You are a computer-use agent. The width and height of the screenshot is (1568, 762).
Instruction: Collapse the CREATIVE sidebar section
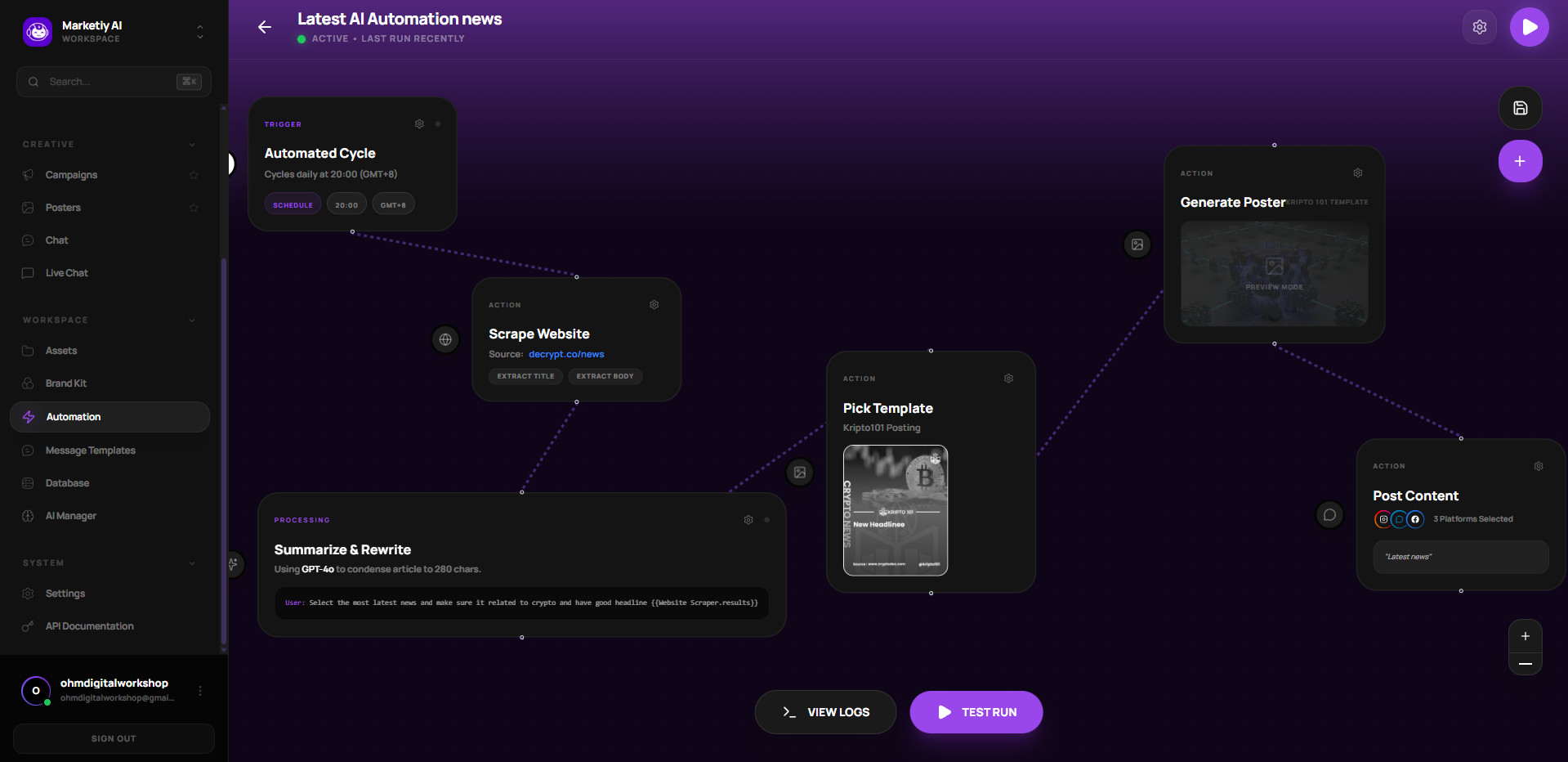(x=191, y=144)
